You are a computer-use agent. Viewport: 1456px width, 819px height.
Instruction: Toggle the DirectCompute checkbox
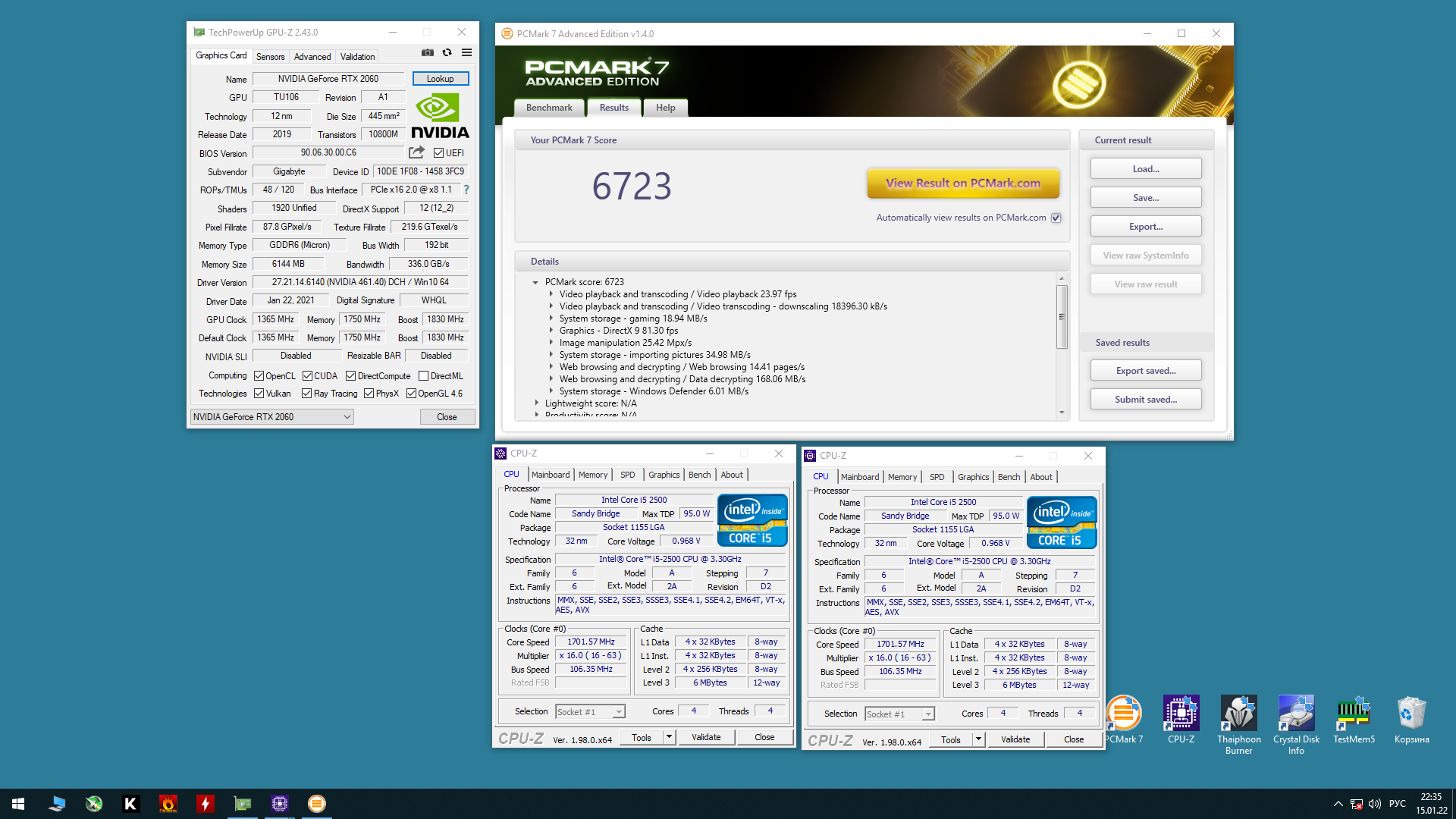[350, 375]
